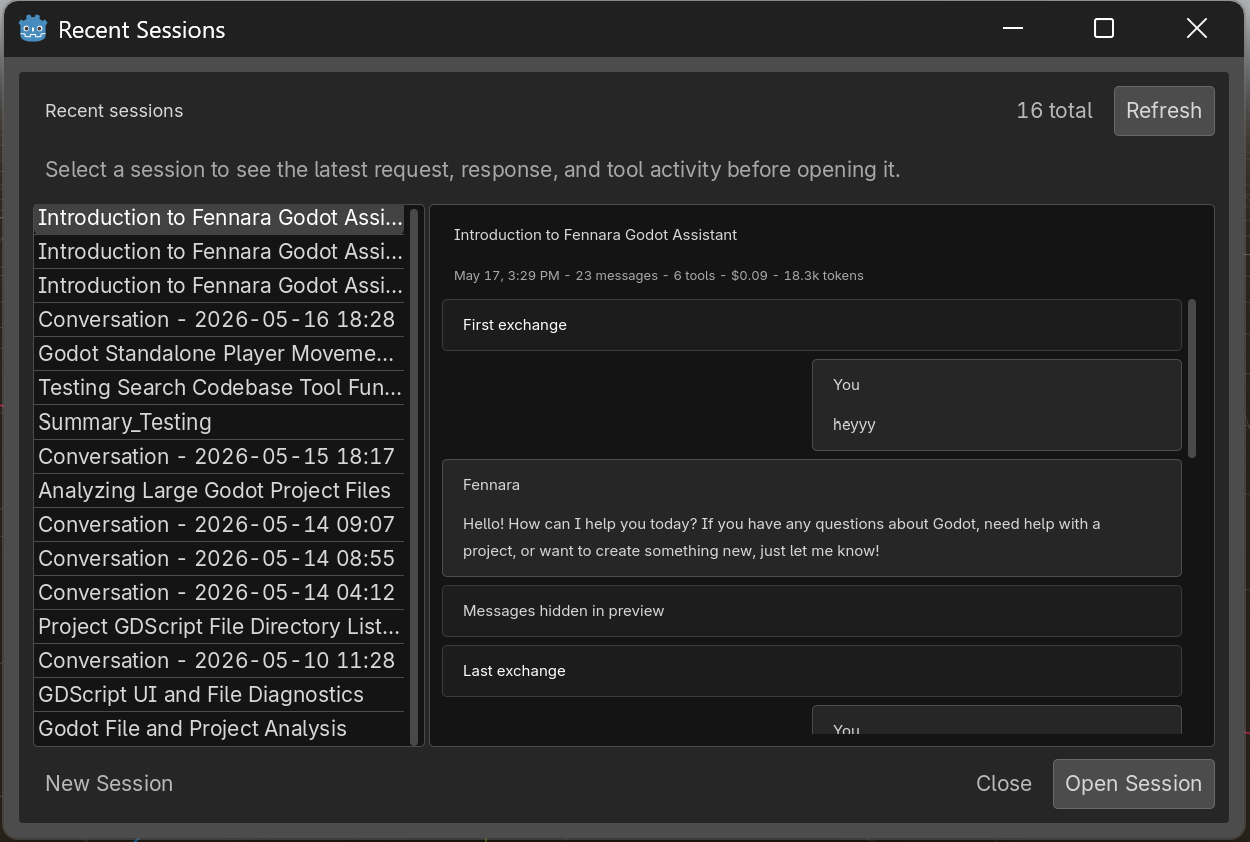The height and width of the screenshot is (842, 1250).
Task: Click the First exchange header in preview
Action: [811, 325]
